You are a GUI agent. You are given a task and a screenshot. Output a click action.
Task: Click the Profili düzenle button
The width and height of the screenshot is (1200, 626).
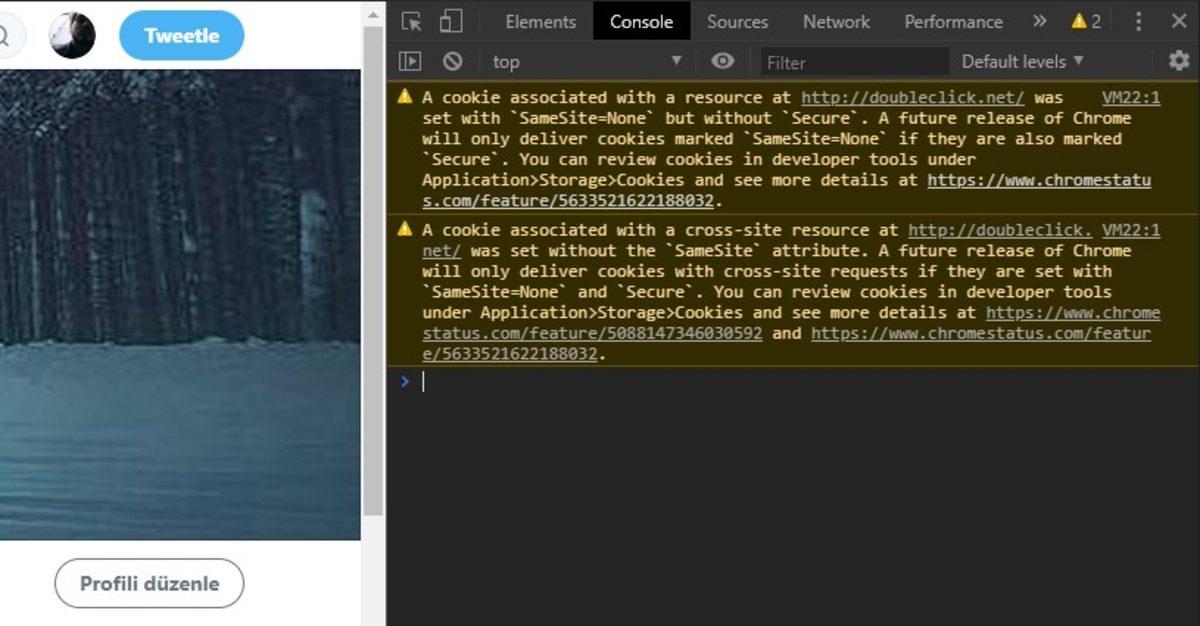click(x=149, y=584)
